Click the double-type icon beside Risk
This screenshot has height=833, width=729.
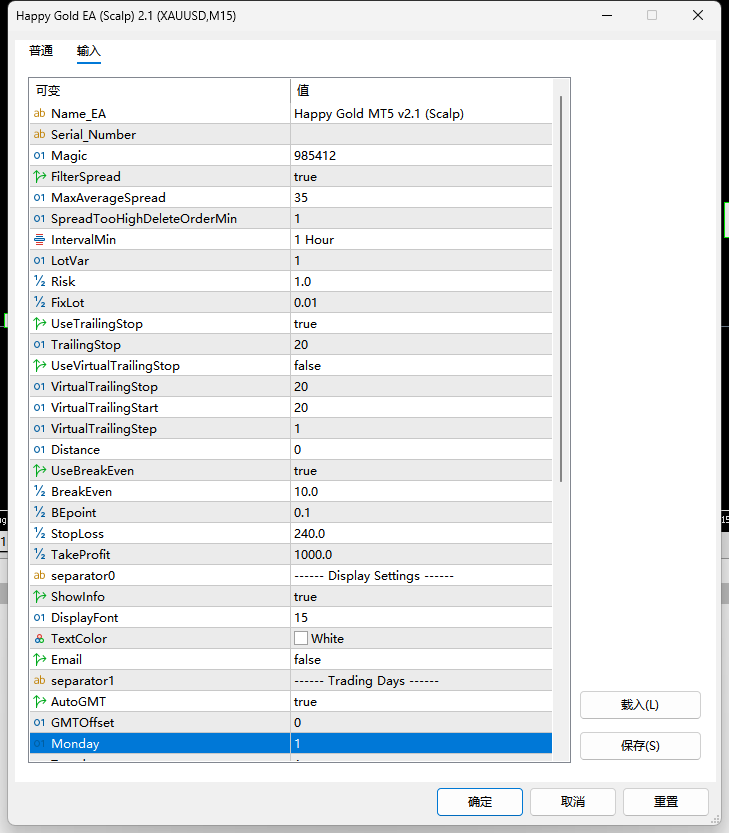pos(39,282)
